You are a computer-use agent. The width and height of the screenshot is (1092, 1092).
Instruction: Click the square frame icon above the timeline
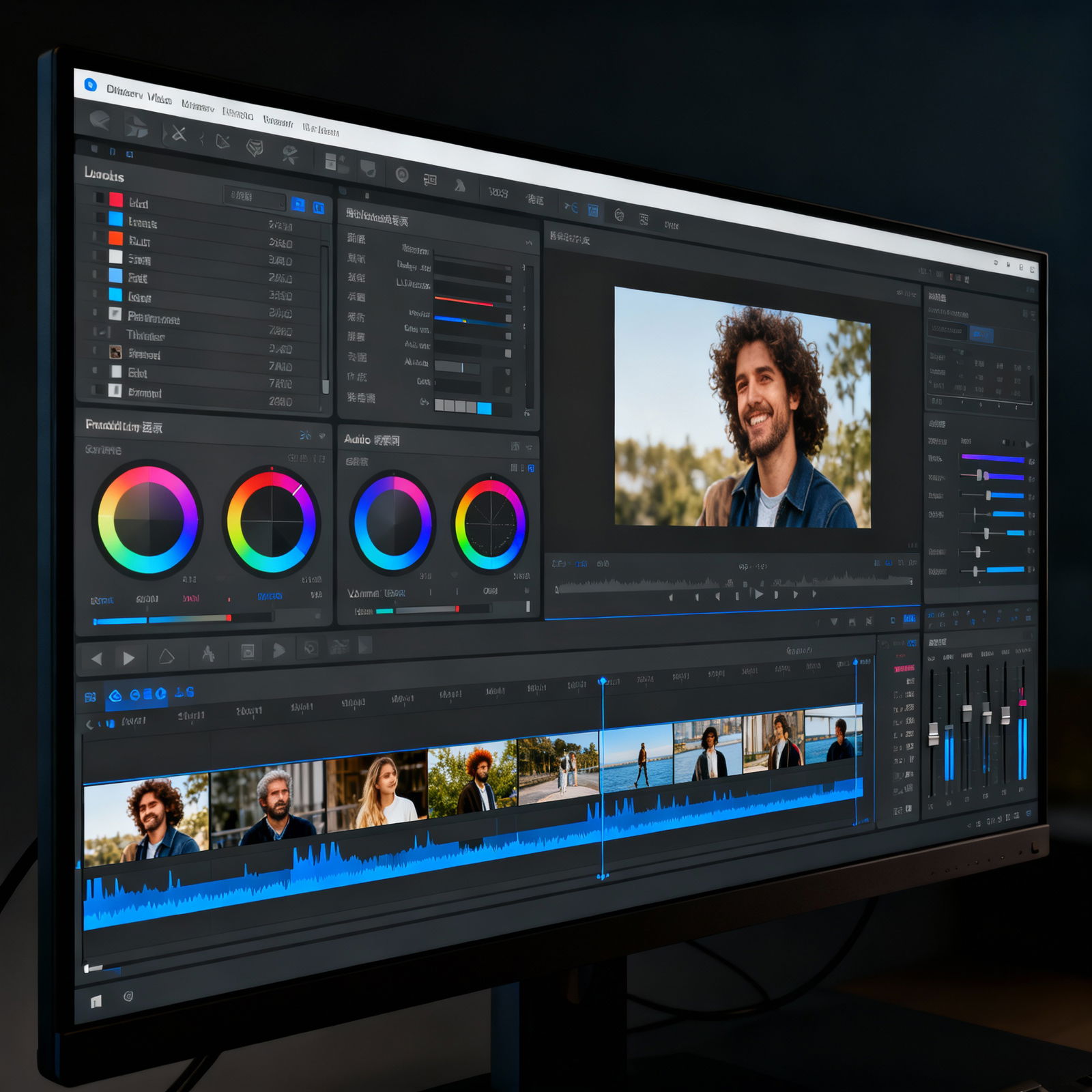[248, 652]
